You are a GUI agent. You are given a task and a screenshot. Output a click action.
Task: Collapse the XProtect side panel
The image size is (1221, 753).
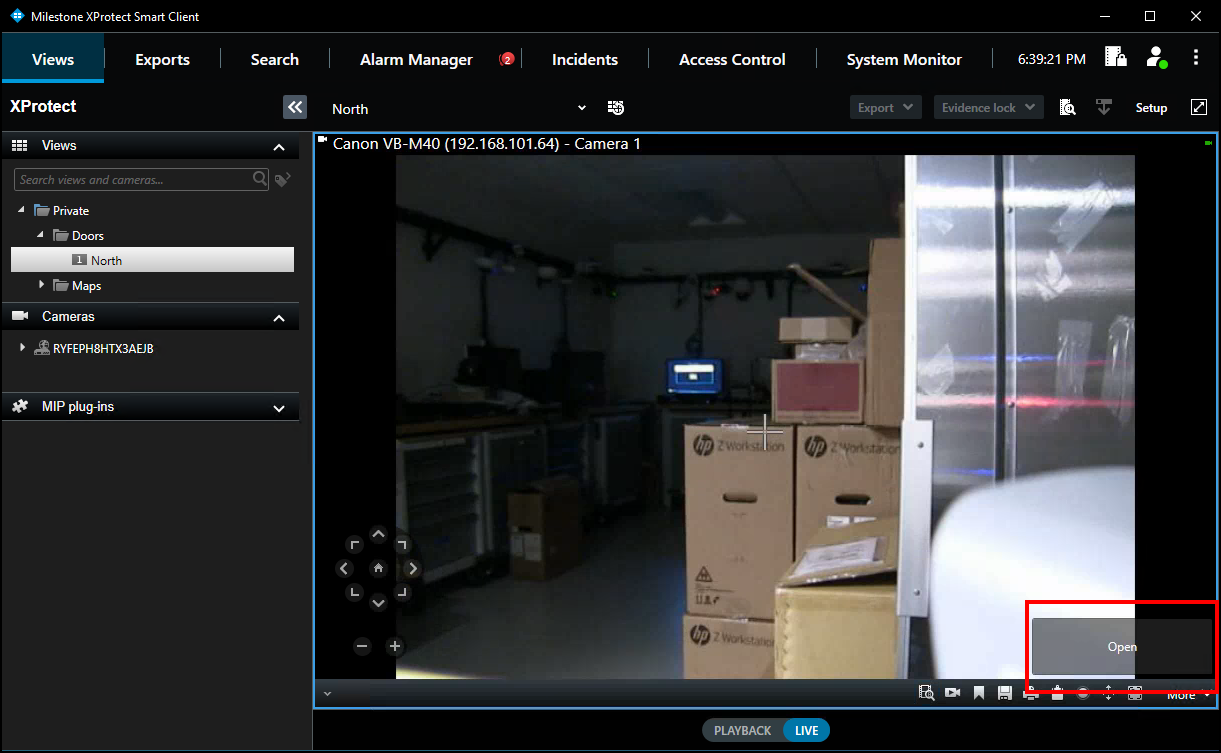(295, 107)
